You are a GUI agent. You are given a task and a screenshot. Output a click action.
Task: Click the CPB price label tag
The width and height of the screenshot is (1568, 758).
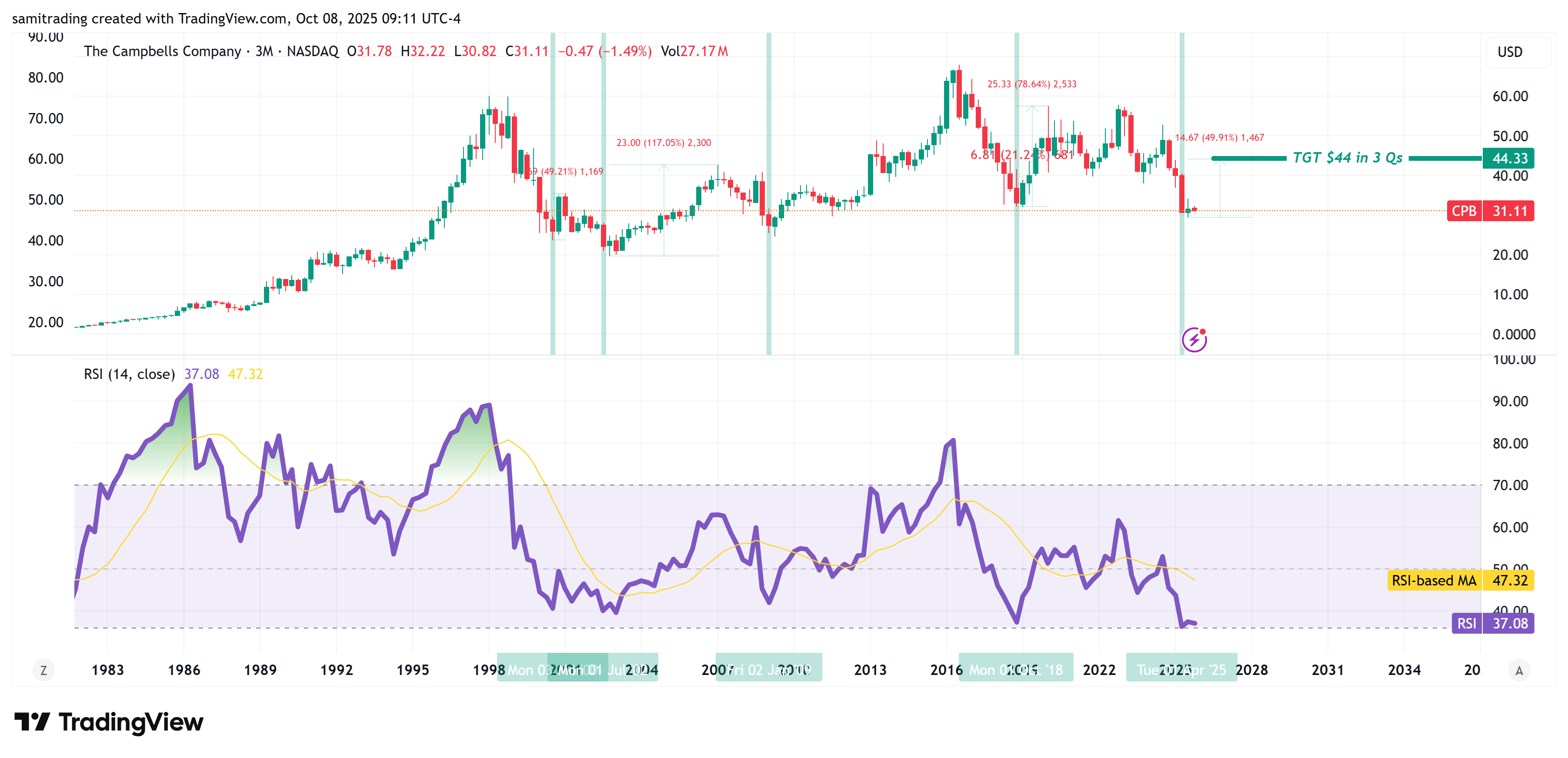[1464, 211]
